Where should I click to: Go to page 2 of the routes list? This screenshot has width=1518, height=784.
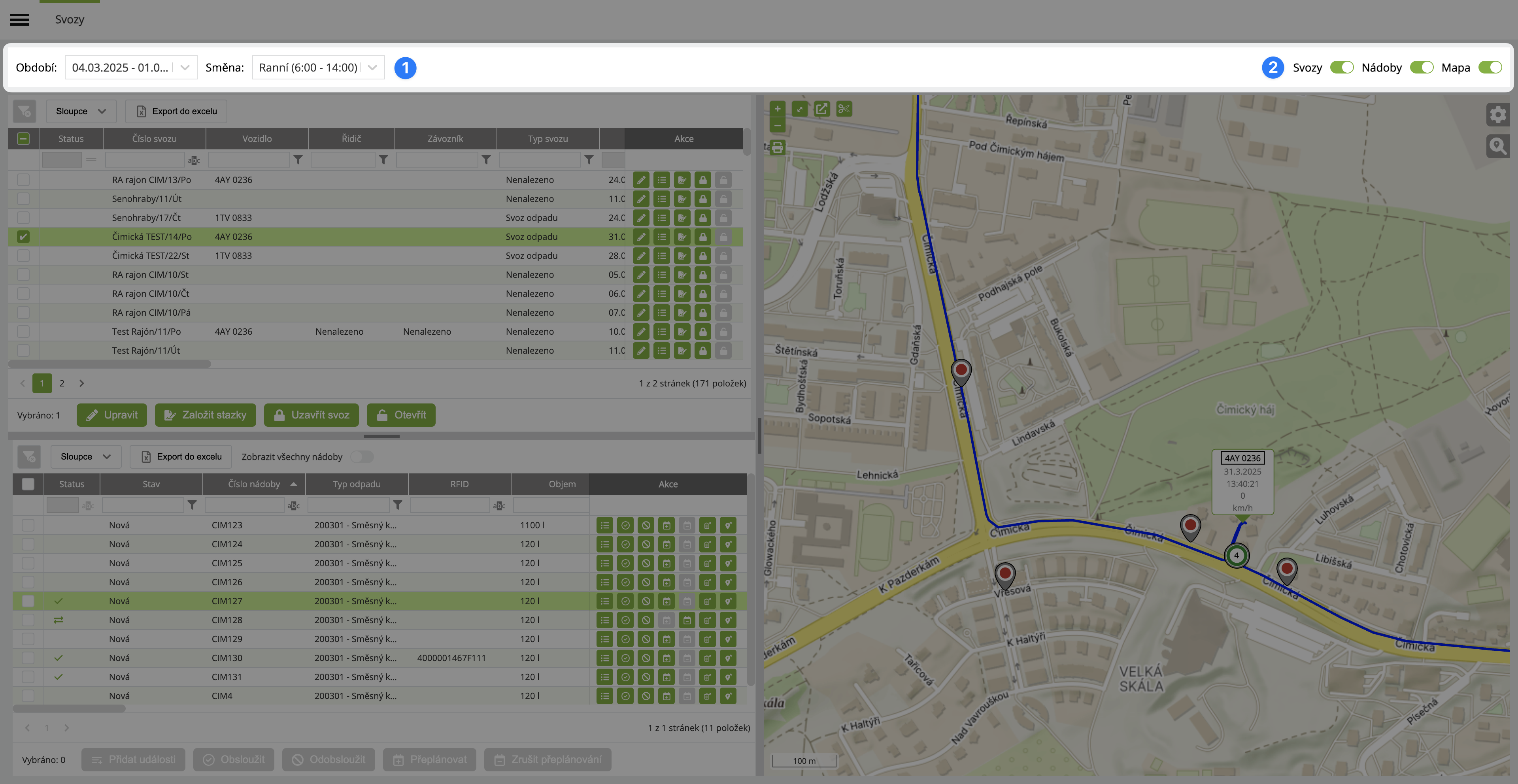[62, 383]
